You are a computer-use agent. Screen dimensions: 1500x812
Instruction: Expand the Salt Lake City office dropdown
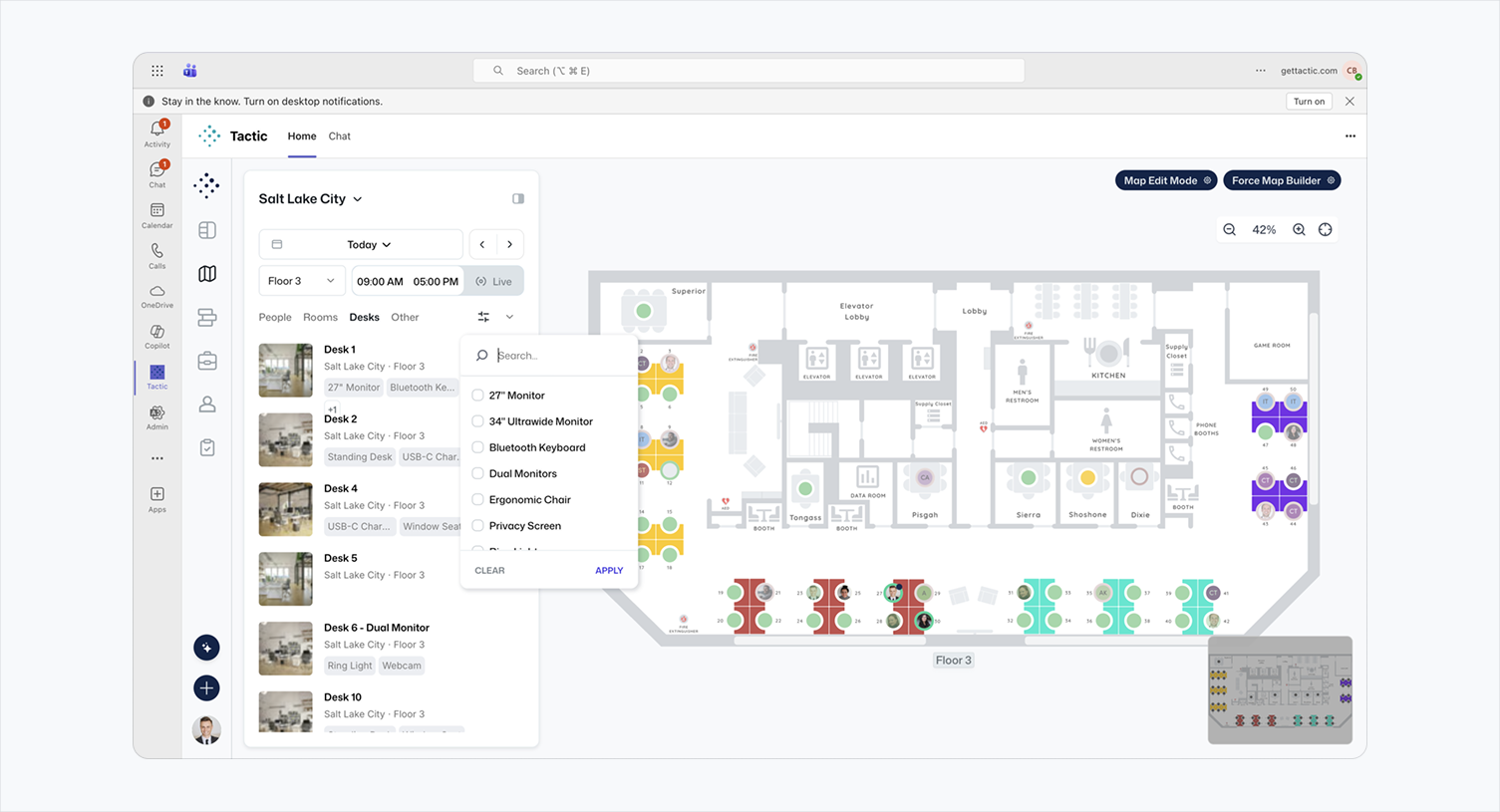click(x=311, y=198)
